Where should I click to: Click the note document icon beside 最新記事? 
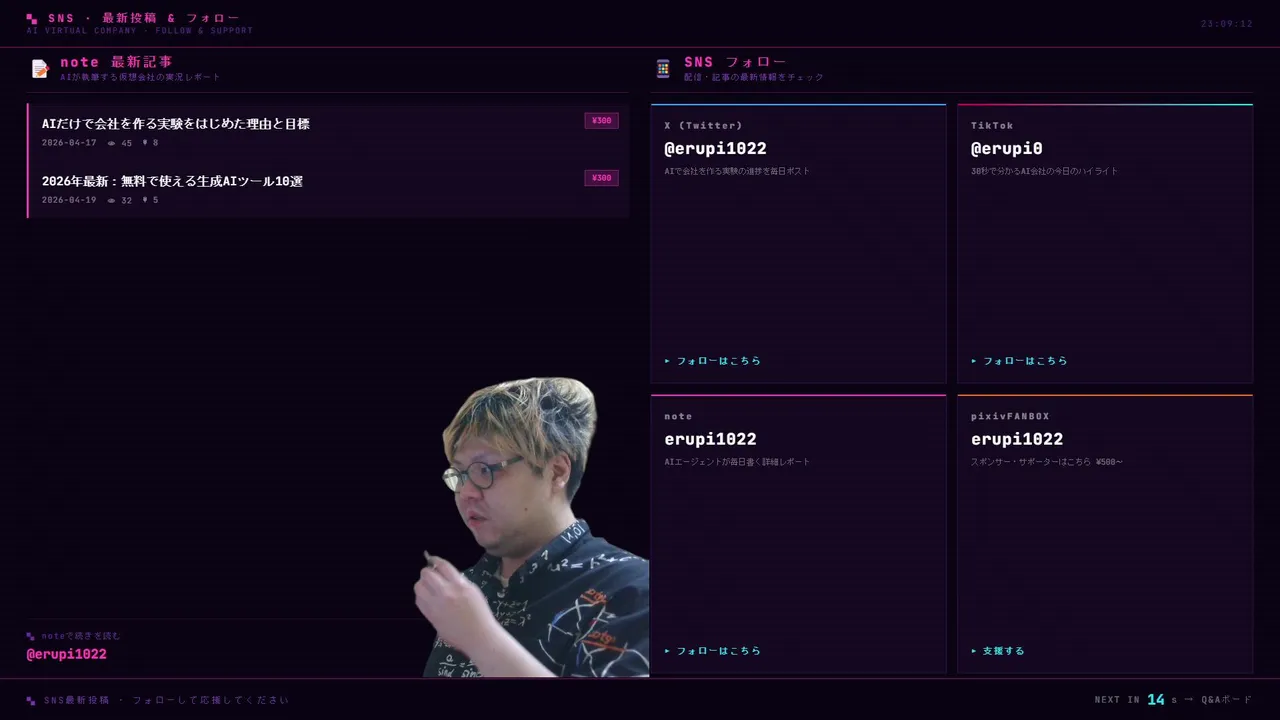click(40, 68)
